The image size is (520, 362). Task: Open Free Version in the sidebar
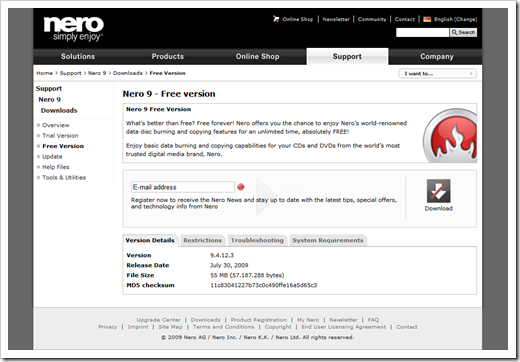coord(63,146)
